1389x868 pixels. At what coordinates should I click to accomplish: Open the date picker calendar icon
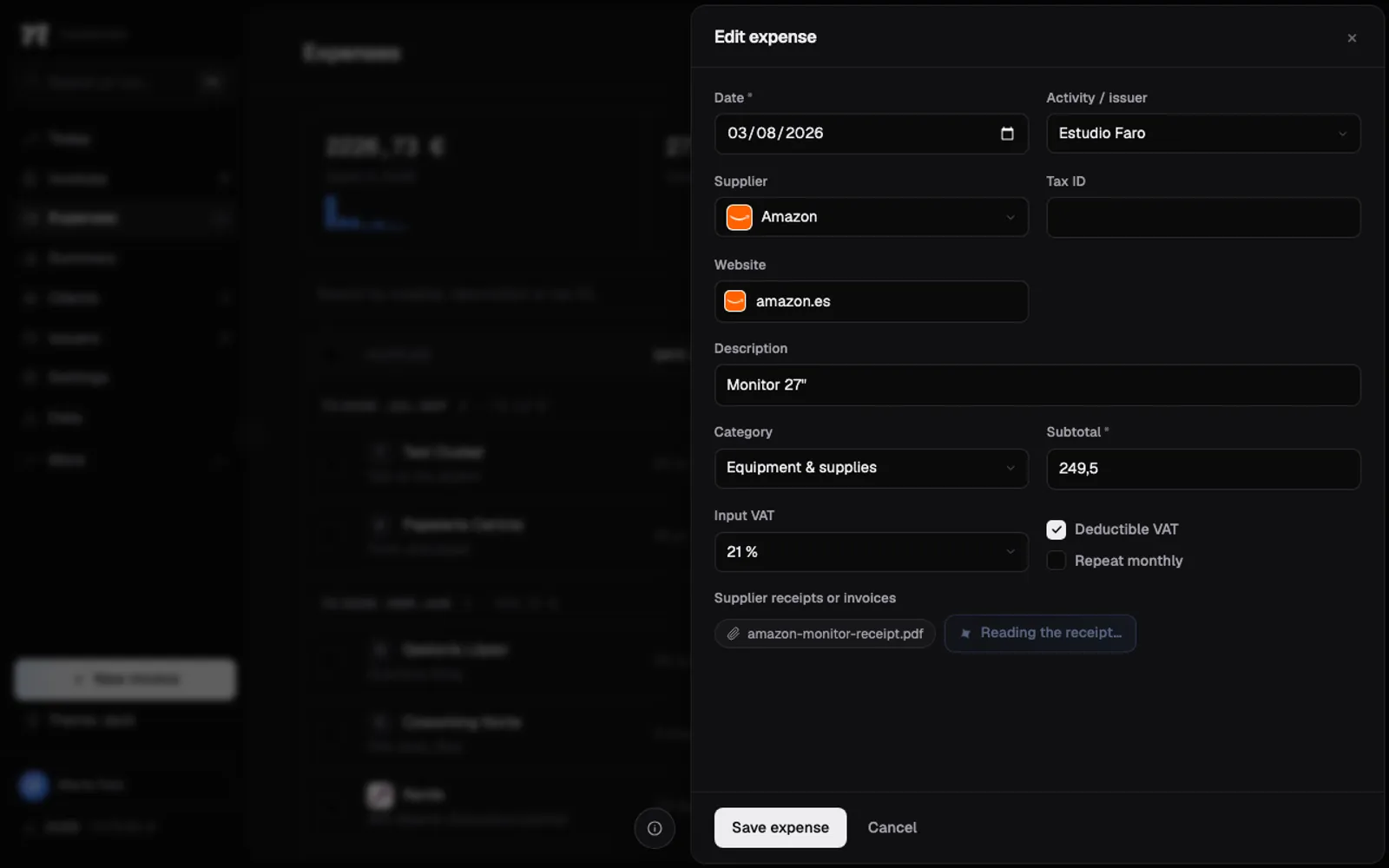1007,134
